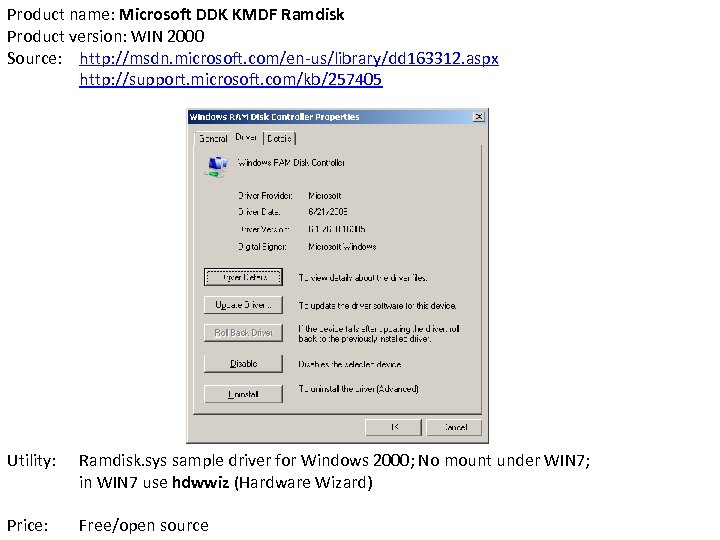Switch to the General tab
Viewport: 720px width, 540px height.
point(213,138)
